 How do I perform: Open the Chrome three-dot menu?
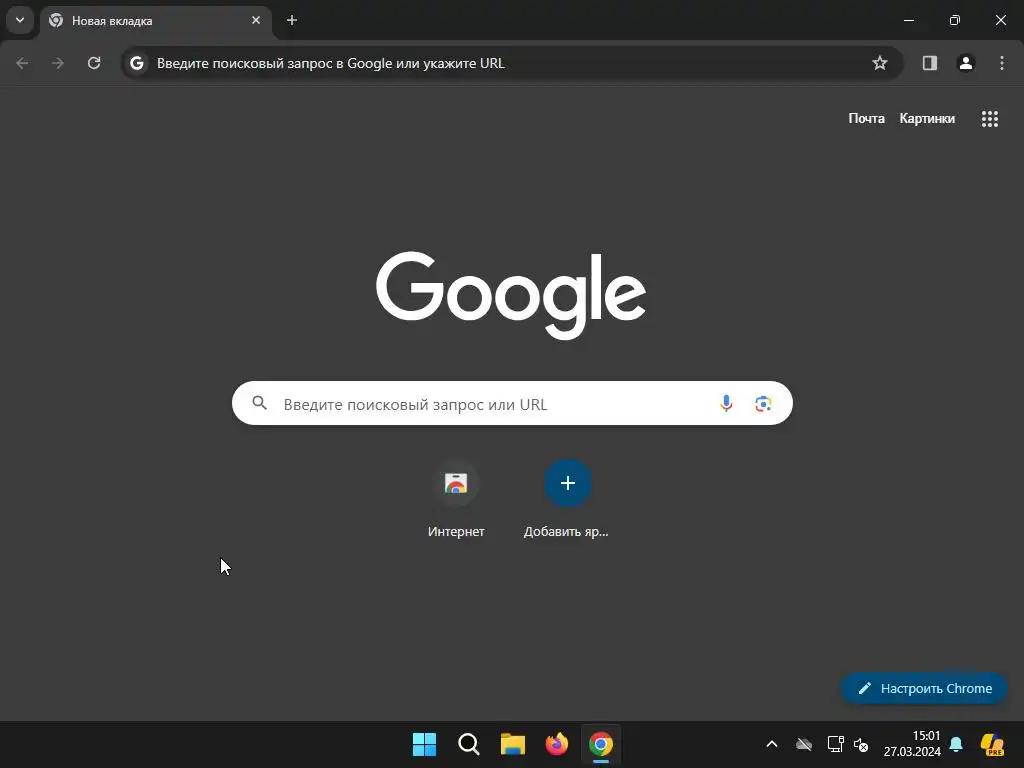(1002, 63)
